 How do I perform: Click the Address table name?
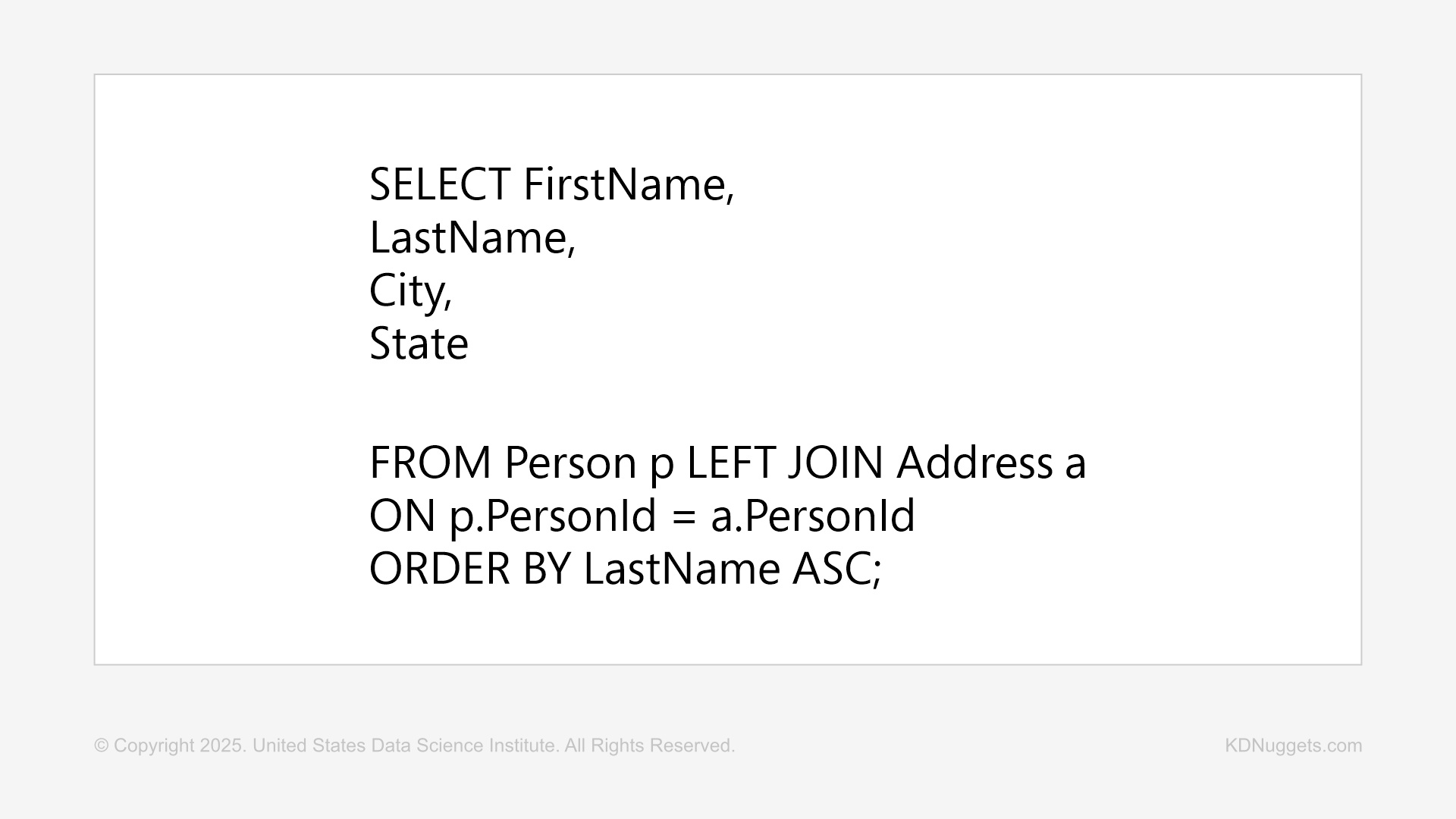[x=974, y=463]
